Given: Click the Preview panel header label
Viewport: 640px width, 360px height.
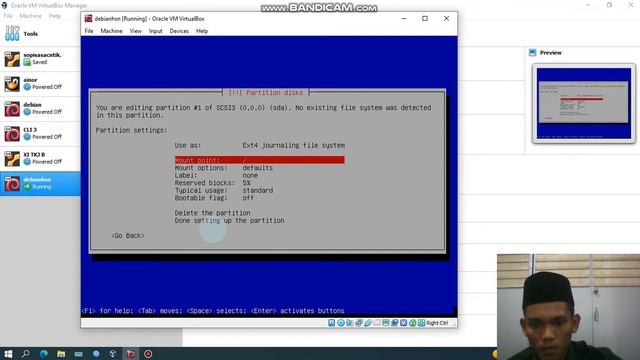Looking at the screenshot, I should (x=551, y=53).
